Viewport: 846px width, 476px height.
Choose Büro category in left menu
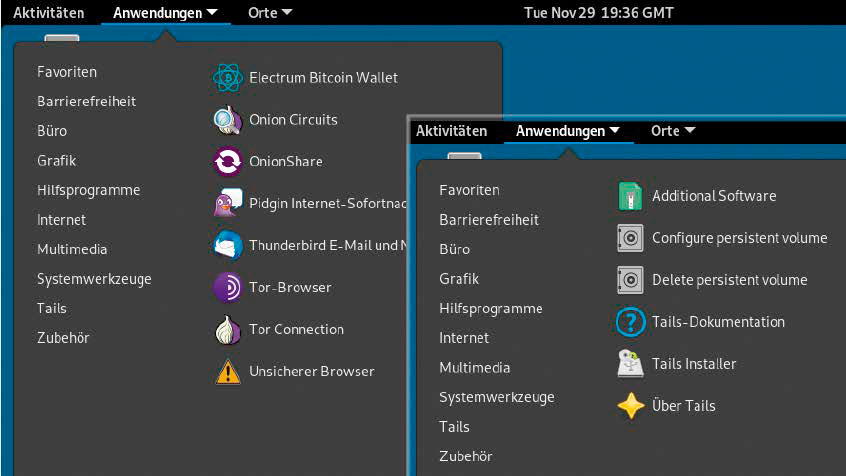52,131
